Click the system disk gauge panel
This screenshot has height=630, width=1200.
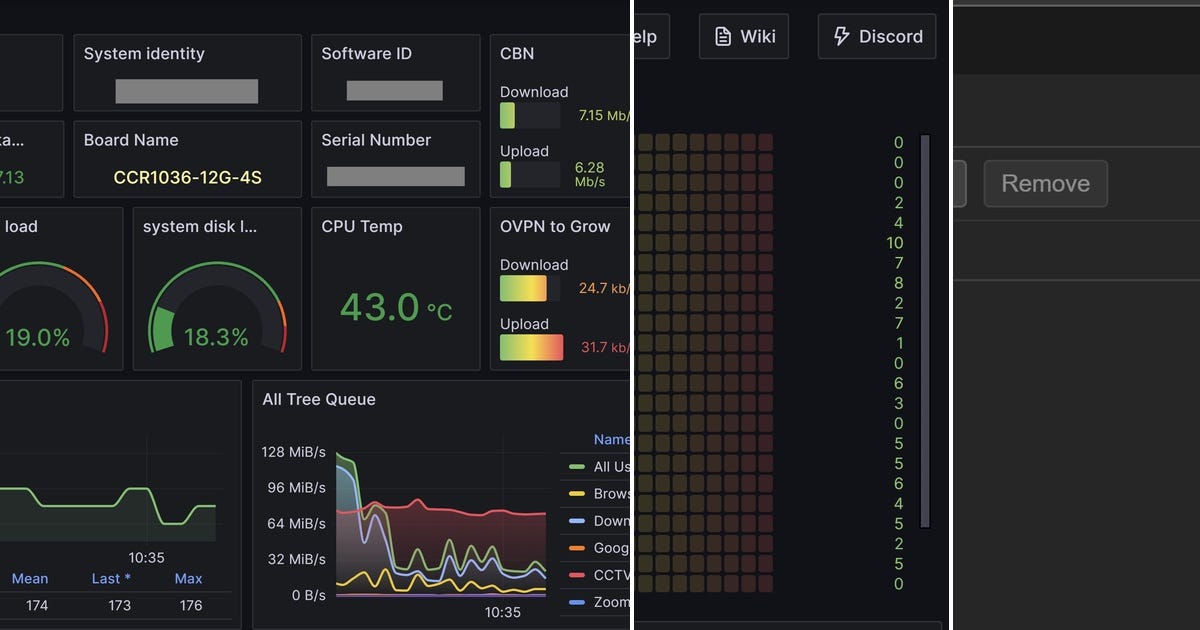(x=217, y=289)
